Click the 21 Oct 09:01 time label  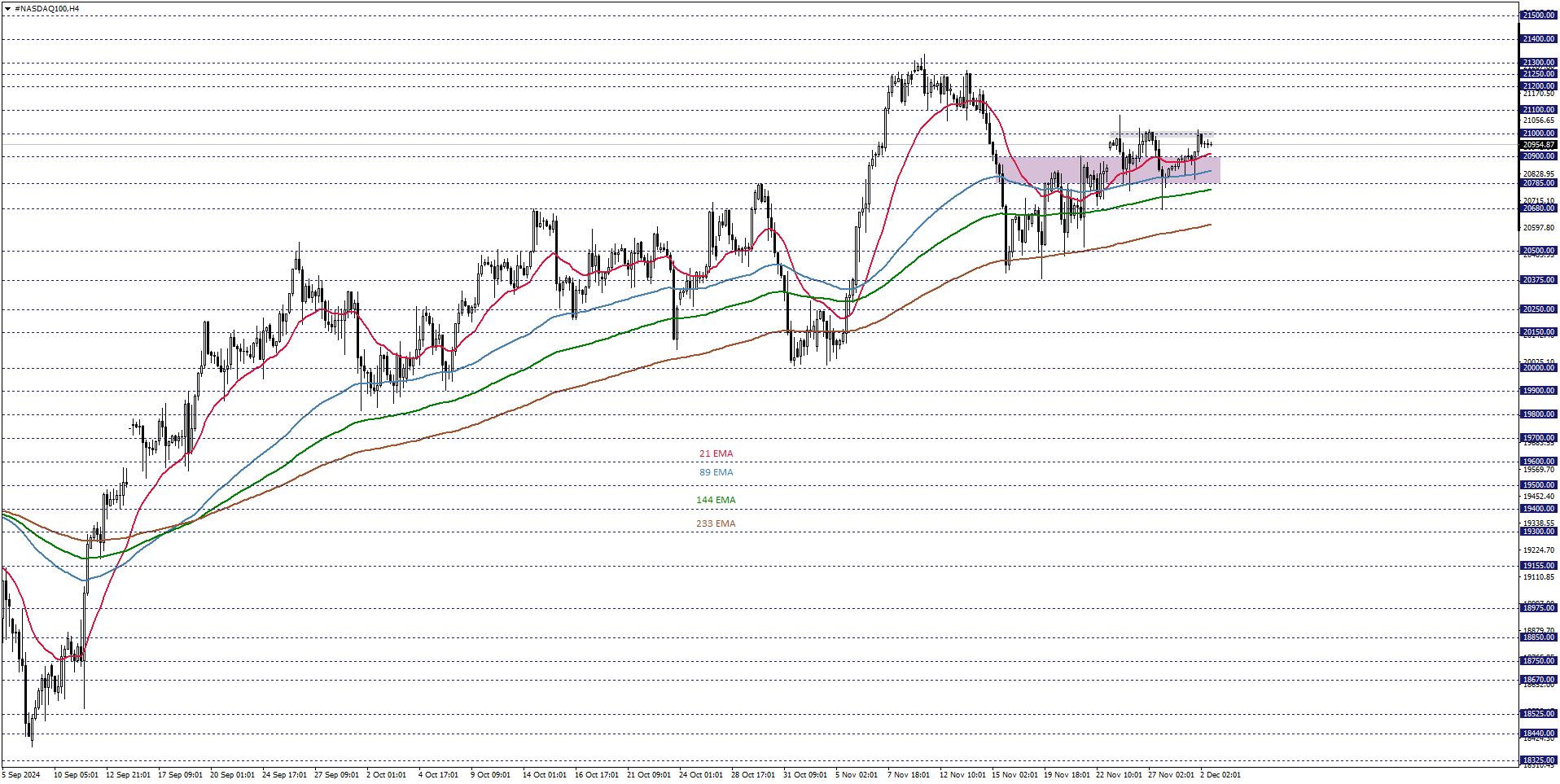coord(649,774)
